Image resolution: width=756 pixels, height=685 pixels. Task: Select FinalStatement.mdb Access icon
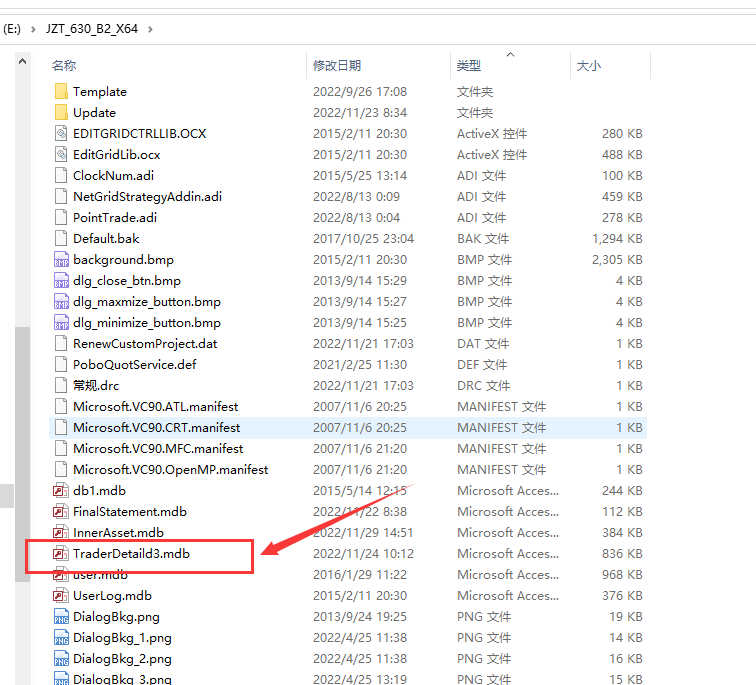61,511
